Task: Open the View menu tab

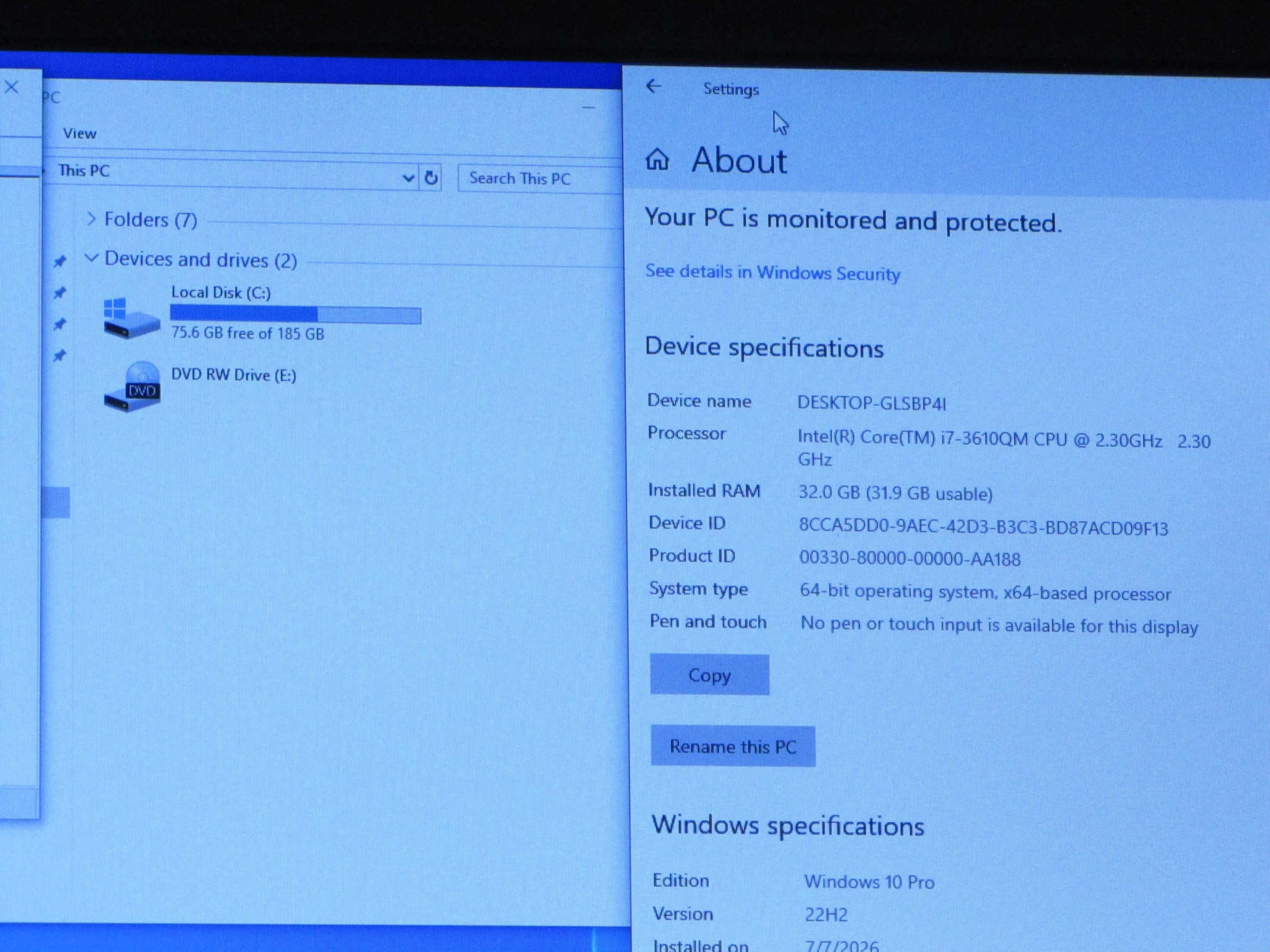Action: tap(80, 133)
